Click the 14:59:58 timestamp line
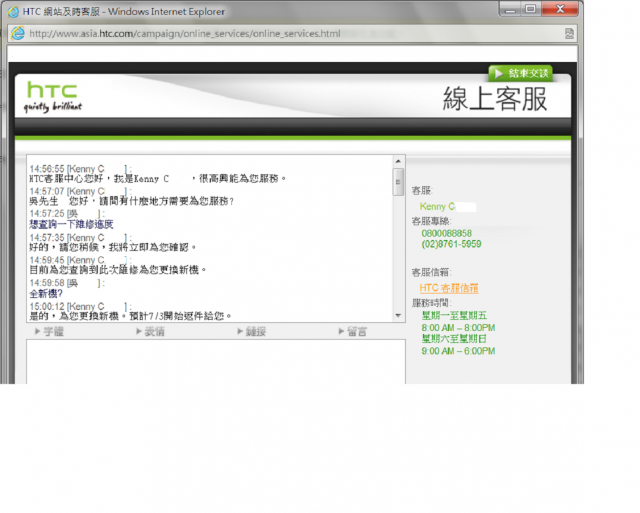The image size is (640, 513). [67, 283]
